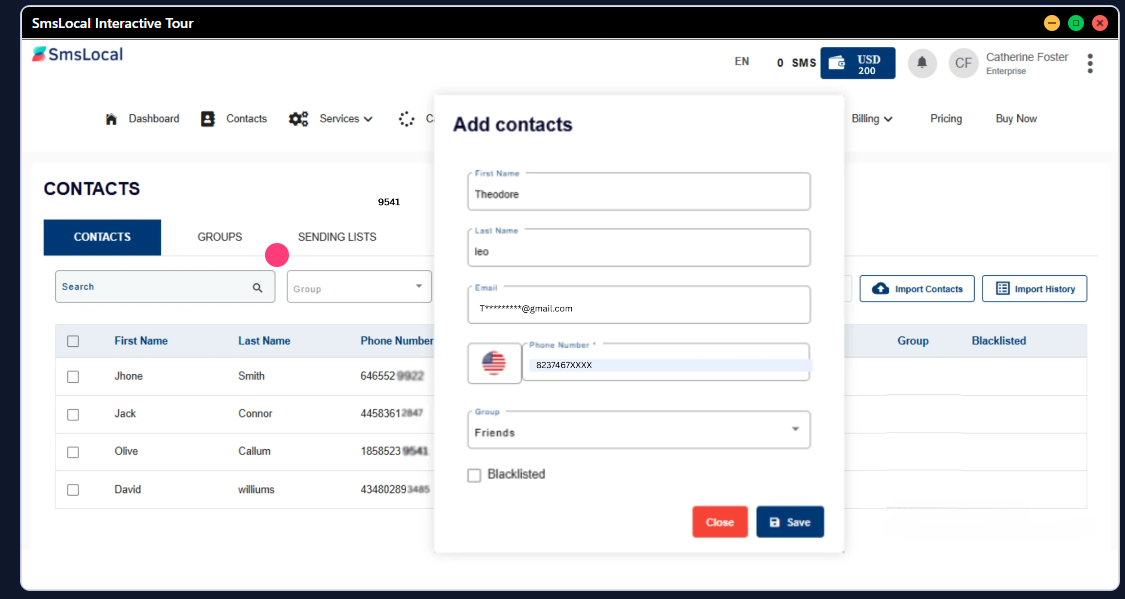Screen dimensions: 1125x599
Task: Toggle the Blacklisted checkbox
Action: click(x=474, y=476)
